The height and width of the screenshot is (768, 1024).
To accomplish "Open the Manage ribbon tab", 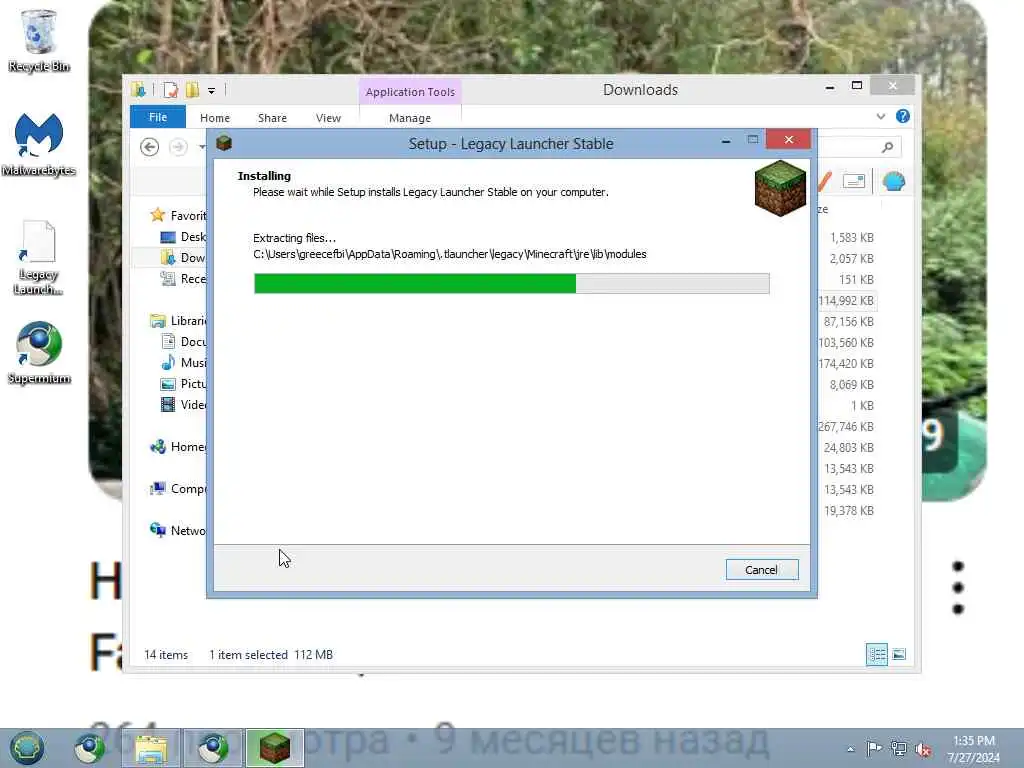I will [x=409, y=118].
